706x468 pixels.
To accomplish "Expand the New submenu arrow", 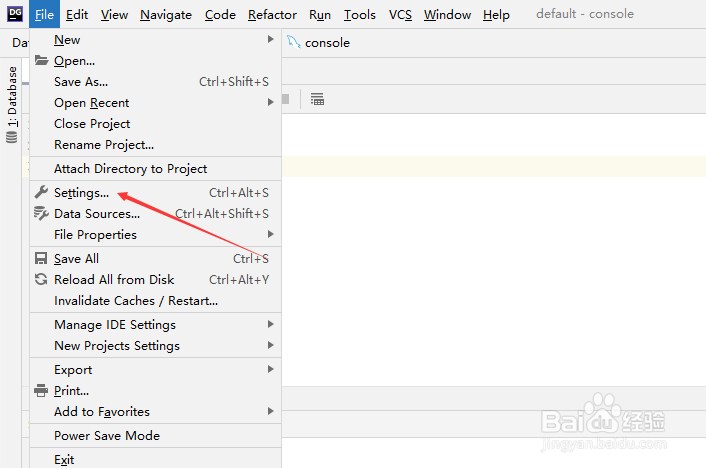I will coord(270,40).
